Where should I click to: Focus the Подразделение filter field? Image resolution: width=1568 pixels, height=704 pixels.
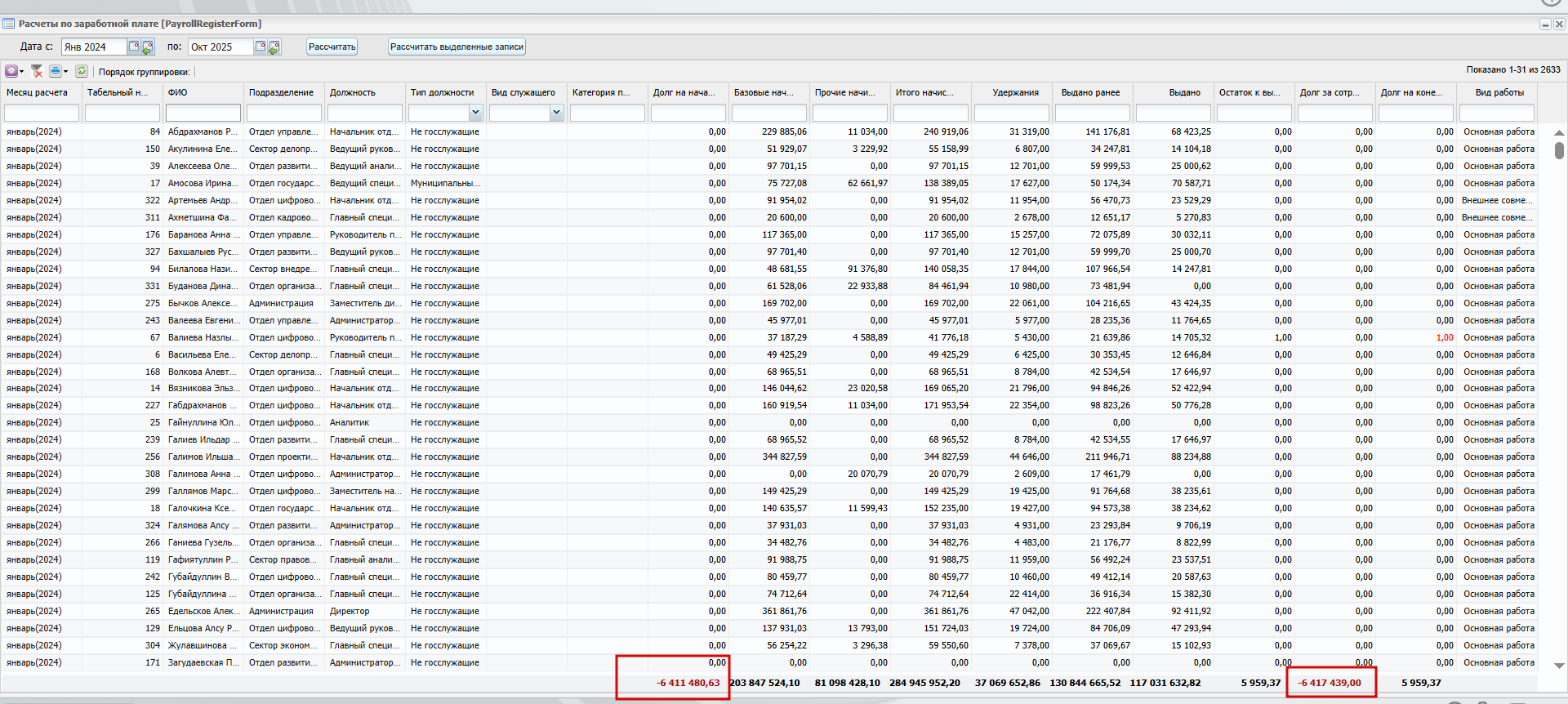[x=283, y=113]
